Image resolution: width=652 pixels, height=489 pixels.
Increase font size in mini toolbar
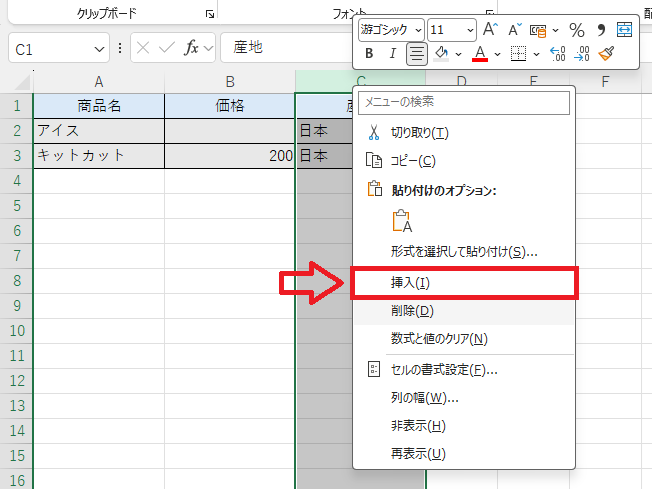pos(490,30)
